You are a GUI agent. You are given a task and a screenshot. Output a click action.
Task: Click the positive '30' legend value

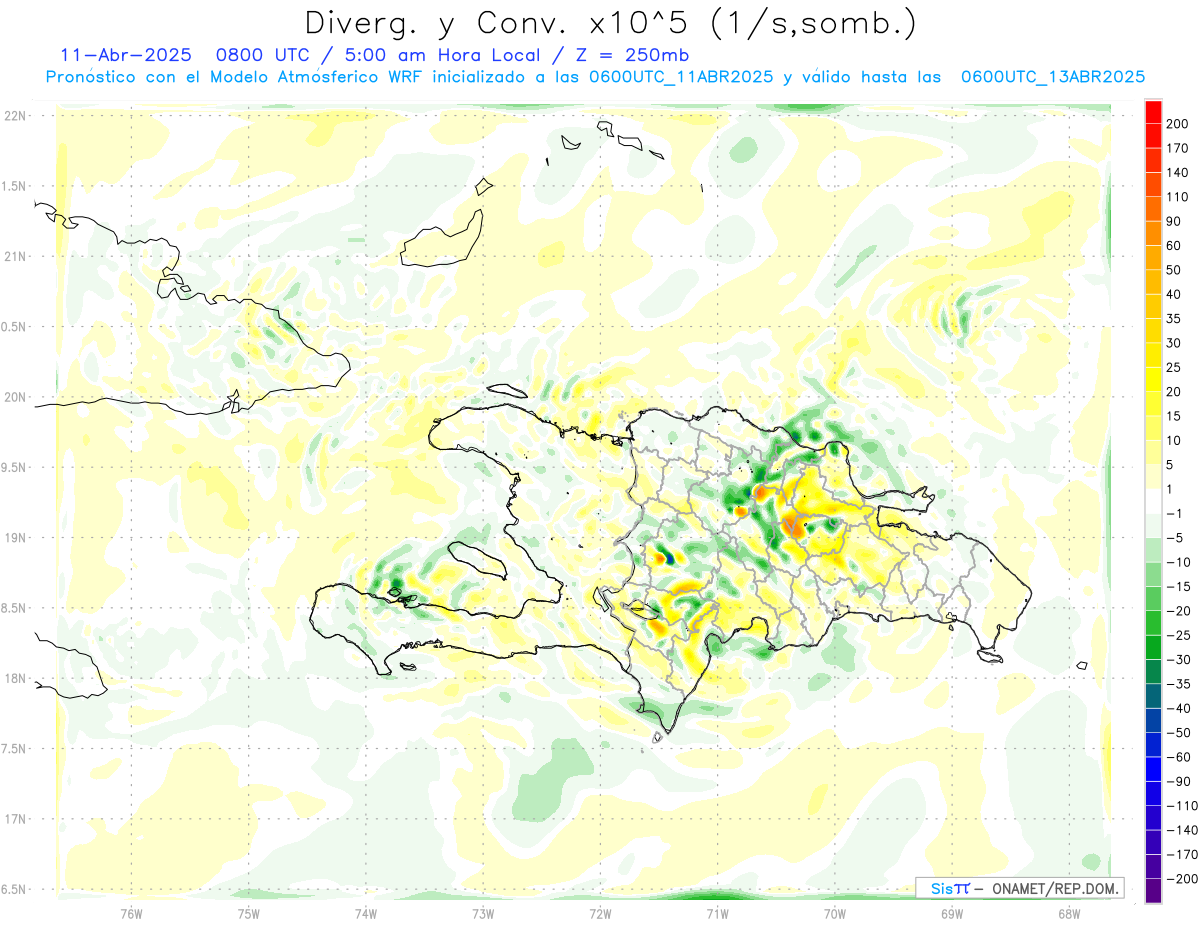1176,343
